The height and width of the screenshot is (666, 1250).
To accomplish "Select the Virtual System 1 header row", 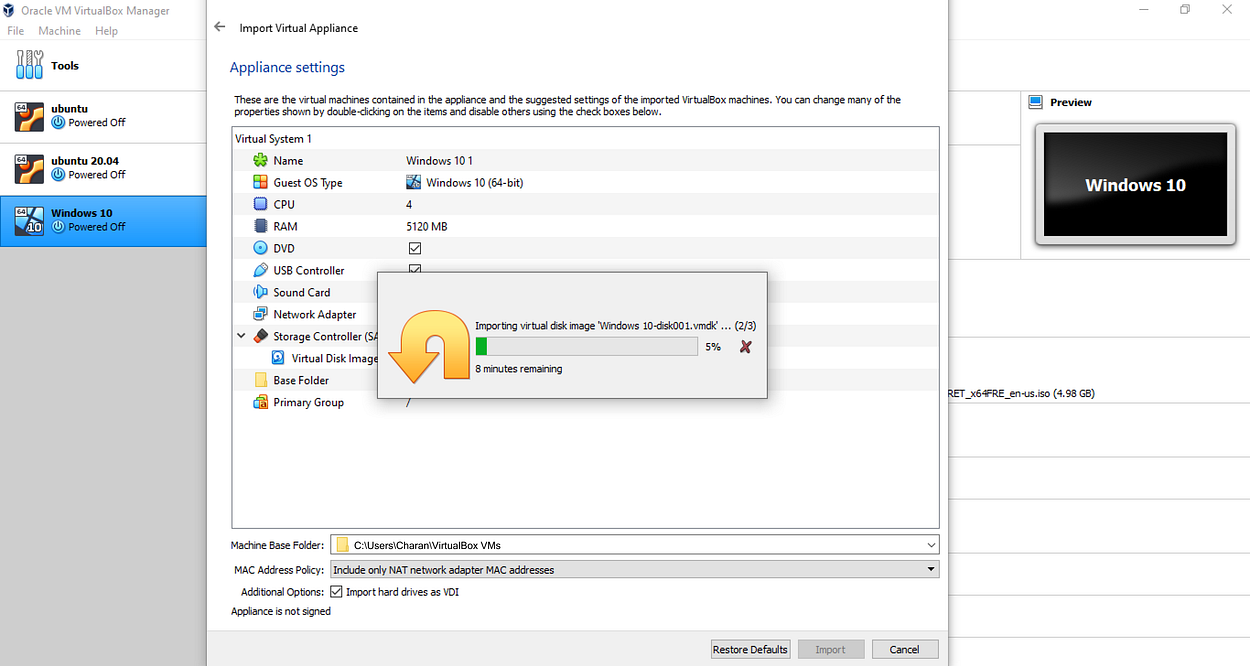I will tap(585, 138).
